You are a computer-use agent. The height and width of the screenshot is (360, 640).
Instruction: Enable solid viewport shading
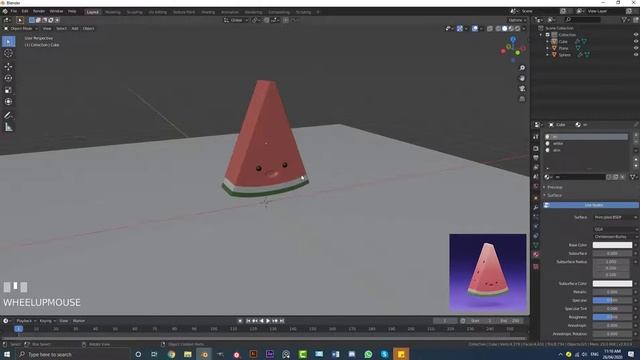tap(504, 29)
